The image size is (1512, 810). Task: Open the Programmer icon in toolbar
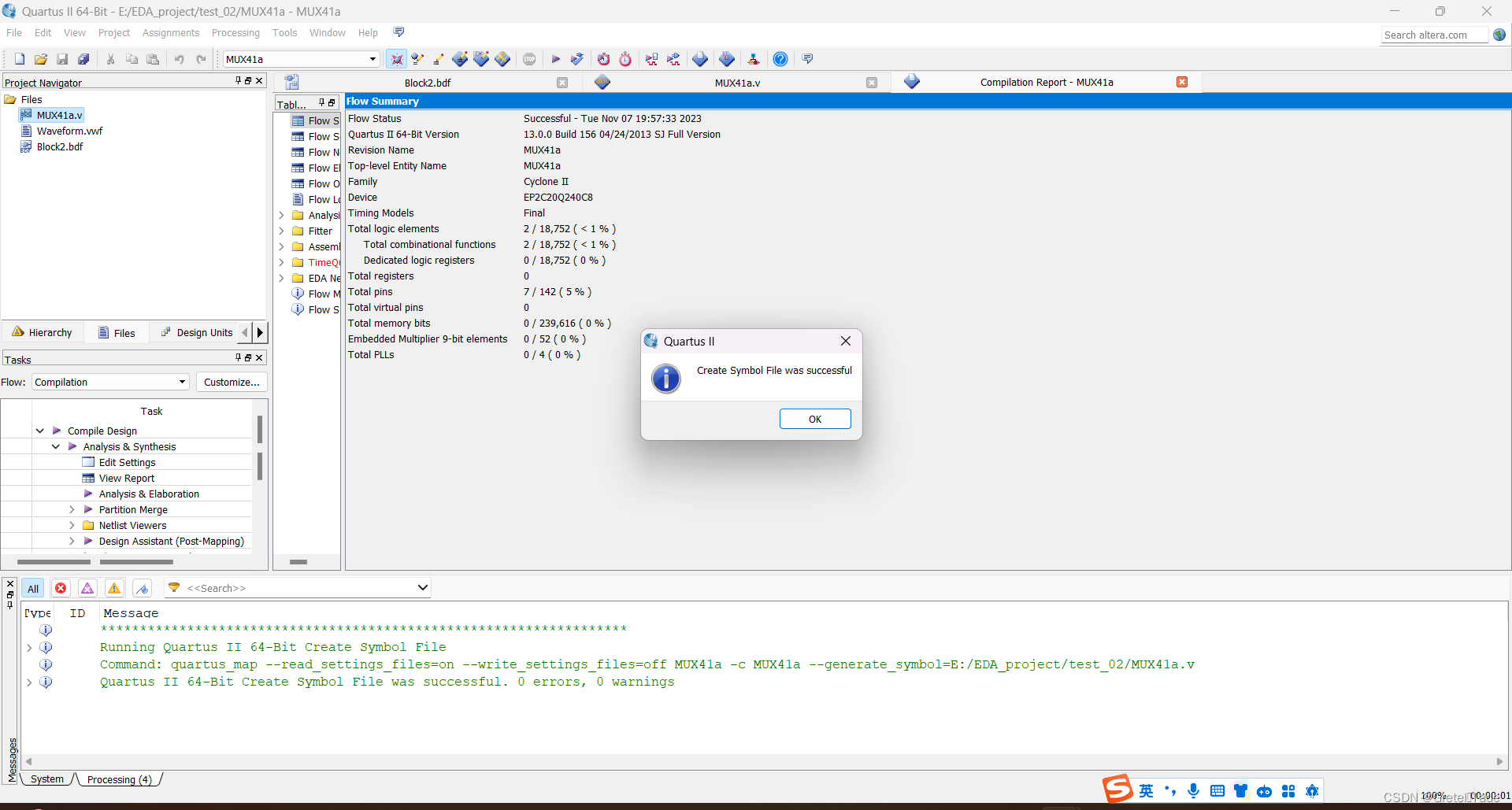(727, 59)
